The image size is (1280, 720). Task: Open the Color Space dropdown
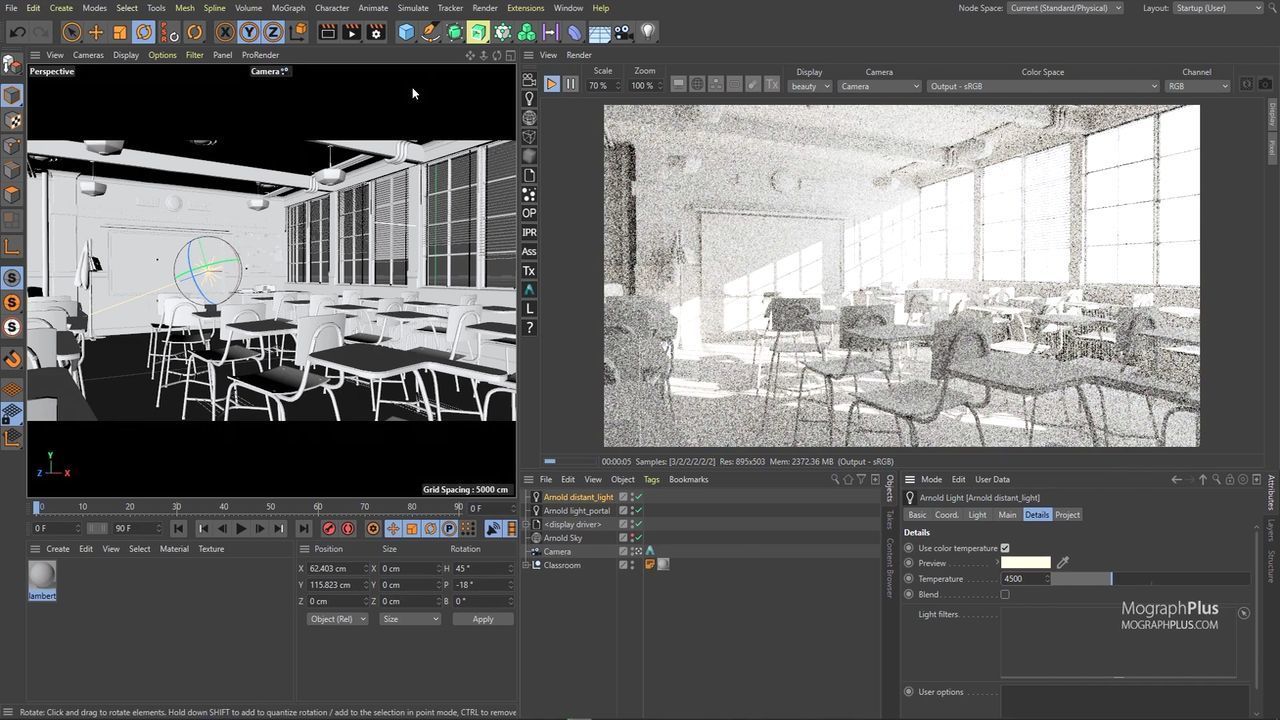click(x=1042, y=86)
